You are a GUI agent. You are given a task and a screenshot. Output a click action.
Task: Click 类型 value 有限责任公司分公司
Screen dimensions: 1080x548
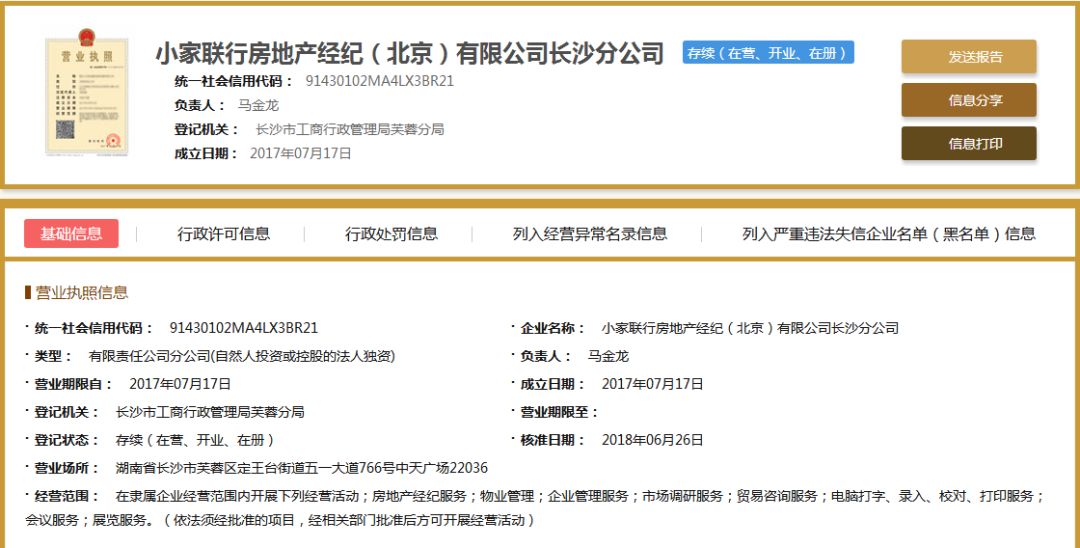pyautogui.click(x=242, y=357)
